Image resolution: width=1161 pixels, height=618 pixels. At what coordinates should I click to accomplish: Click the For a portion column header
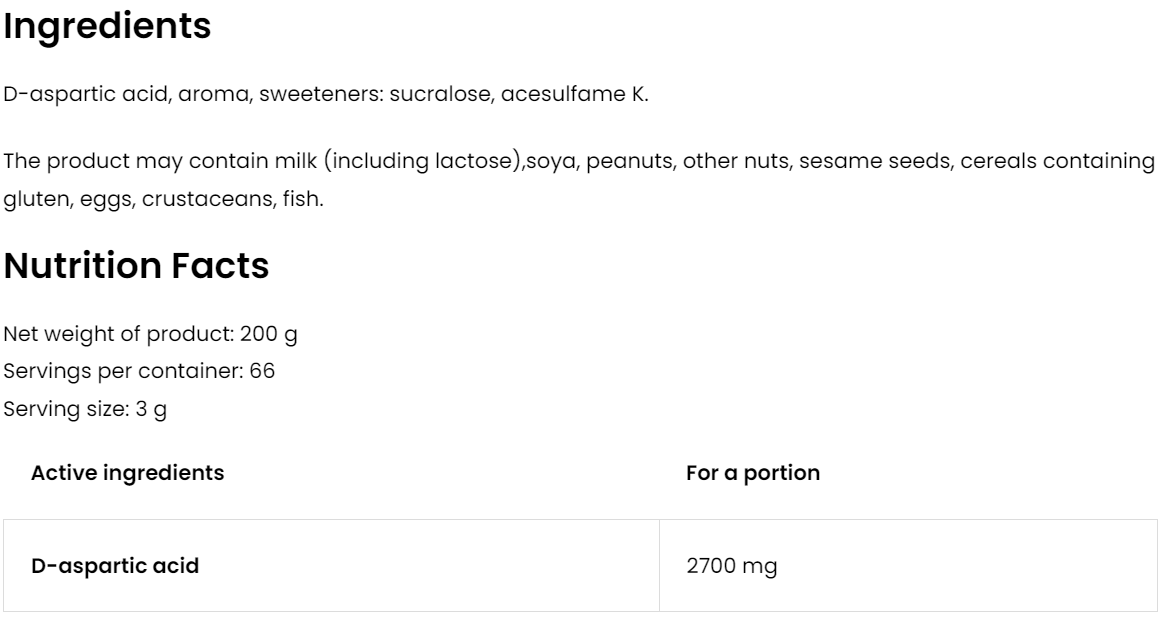coord(752,473)
